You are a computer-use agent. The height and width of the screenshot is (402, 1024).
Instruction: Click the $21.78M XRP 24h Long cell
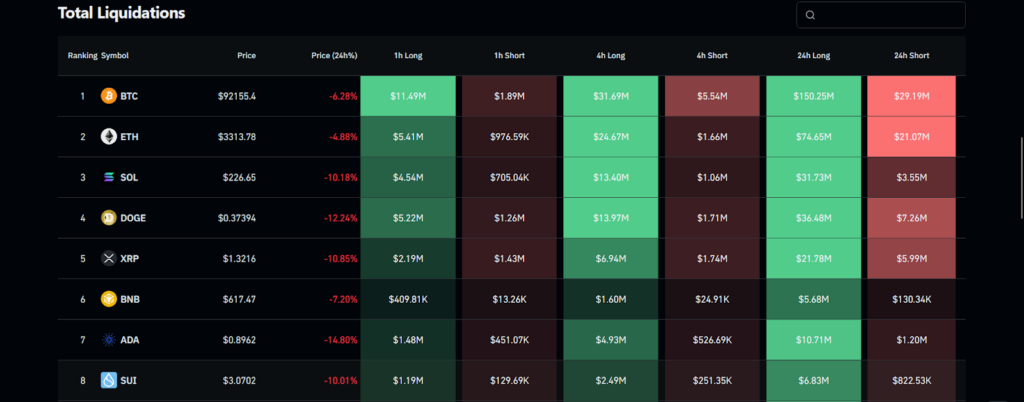coord(814,258)
